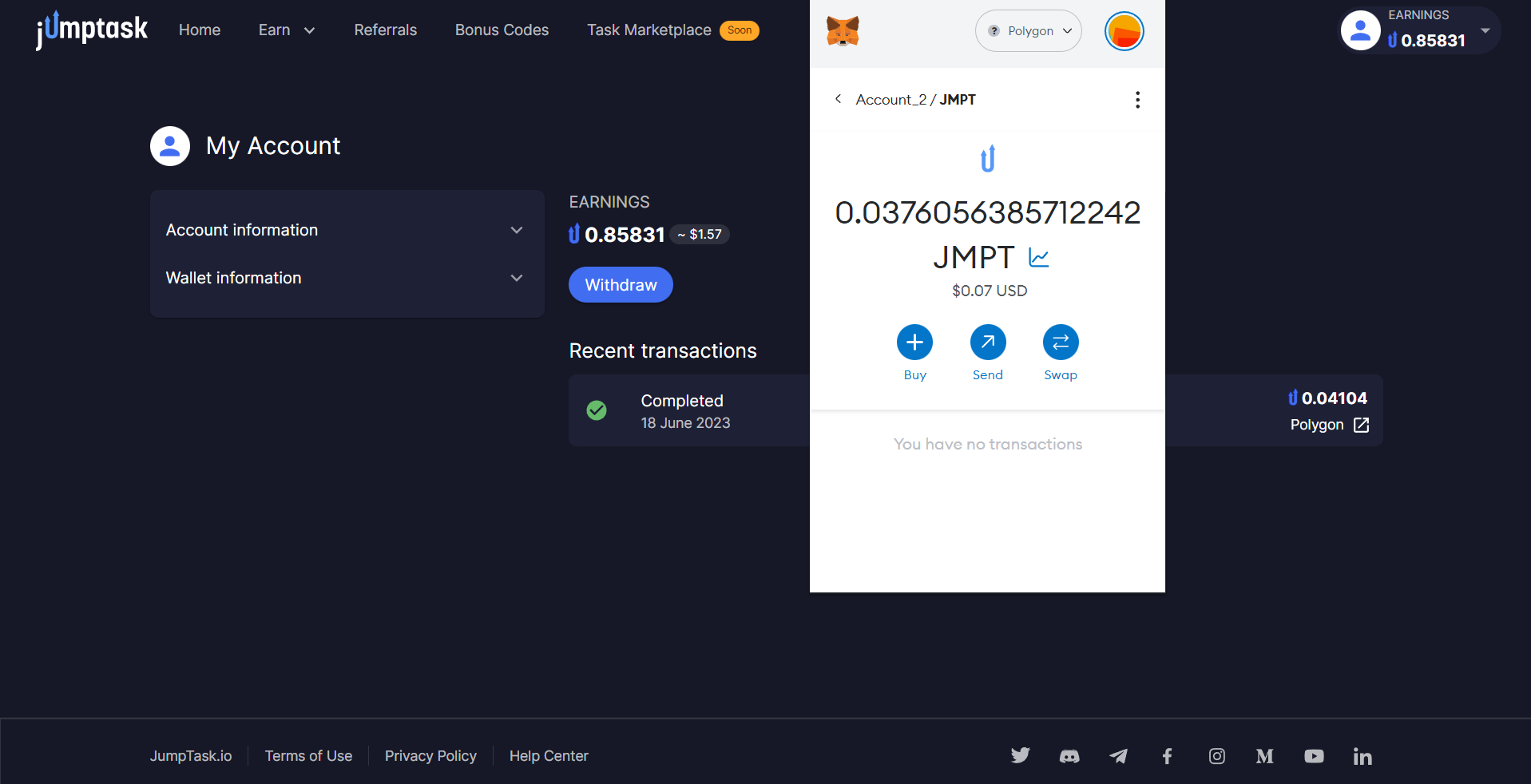Click the $0.07 USD value
The width and height of the screenshot is (1531, 784).
990,291
